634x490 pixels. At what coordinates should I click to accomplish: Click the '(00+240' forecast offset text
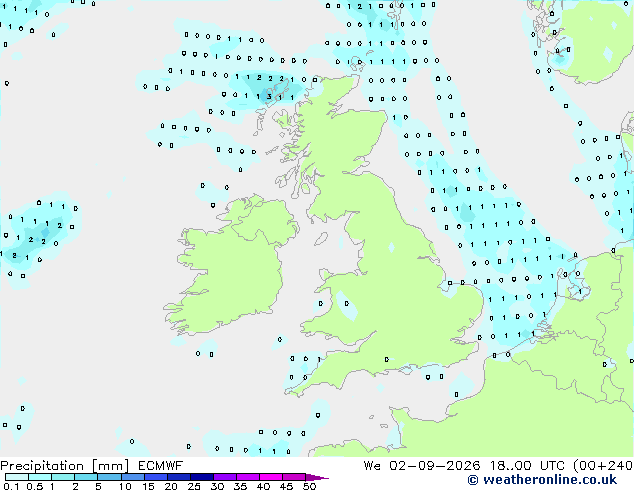click(603, 466)
